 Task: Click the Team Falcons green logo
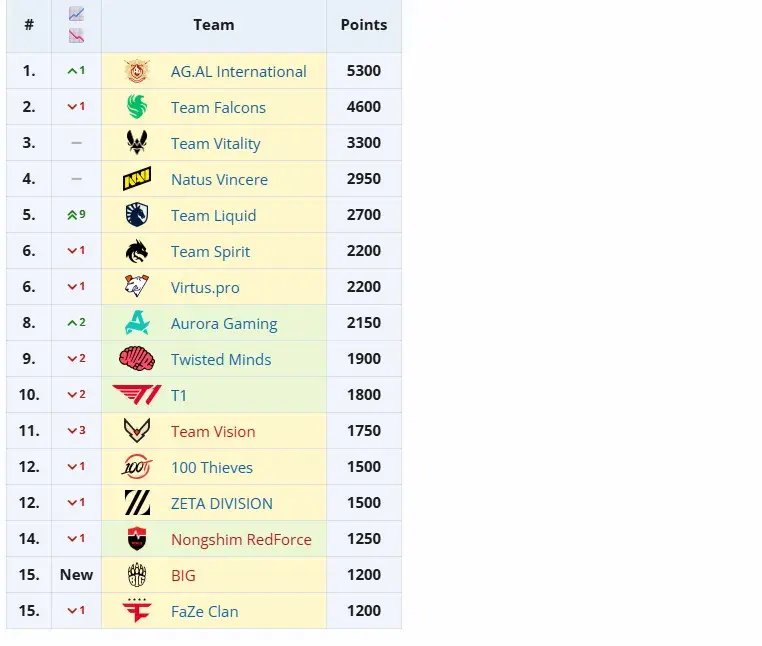click(137, 107)
